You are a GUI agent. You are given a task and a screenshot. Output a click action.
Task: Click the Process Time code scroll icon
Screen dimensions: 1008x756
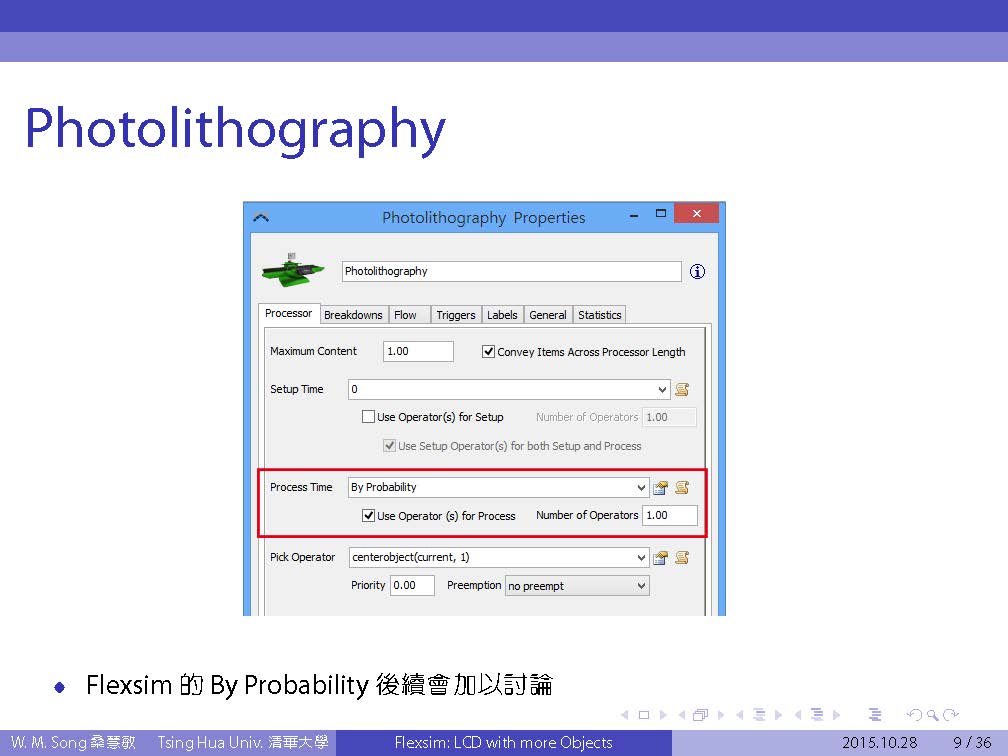(682, 488)
